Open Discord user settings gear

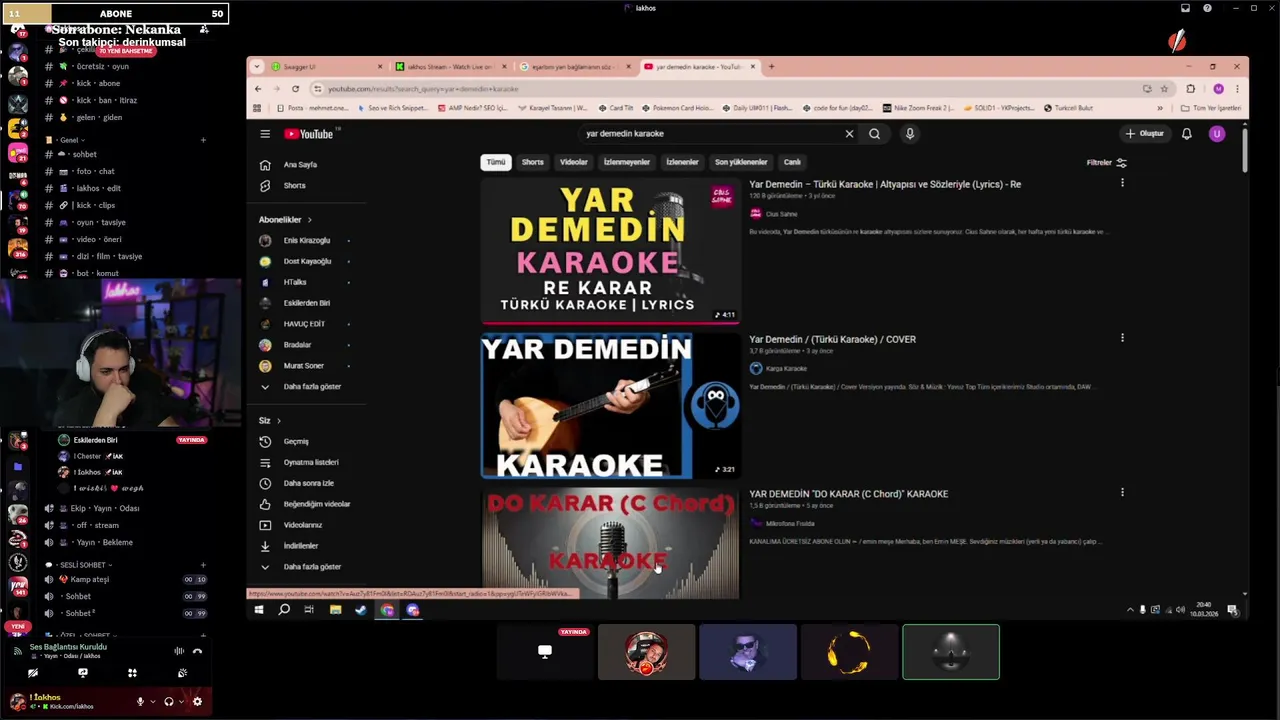(197, 702)
